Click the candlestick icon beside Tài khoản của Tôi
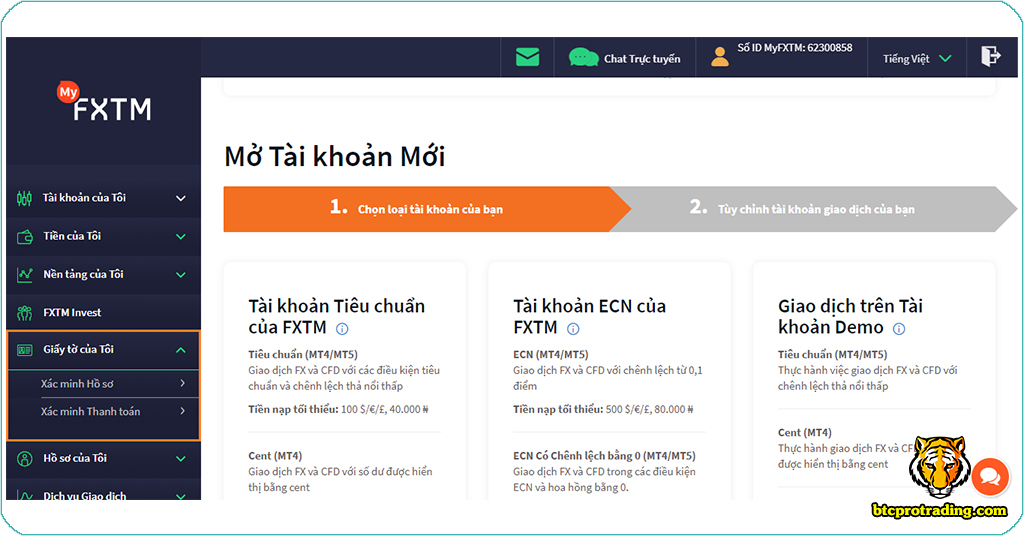The height and width of the screenshot is (536, 1024). (24, 198)
